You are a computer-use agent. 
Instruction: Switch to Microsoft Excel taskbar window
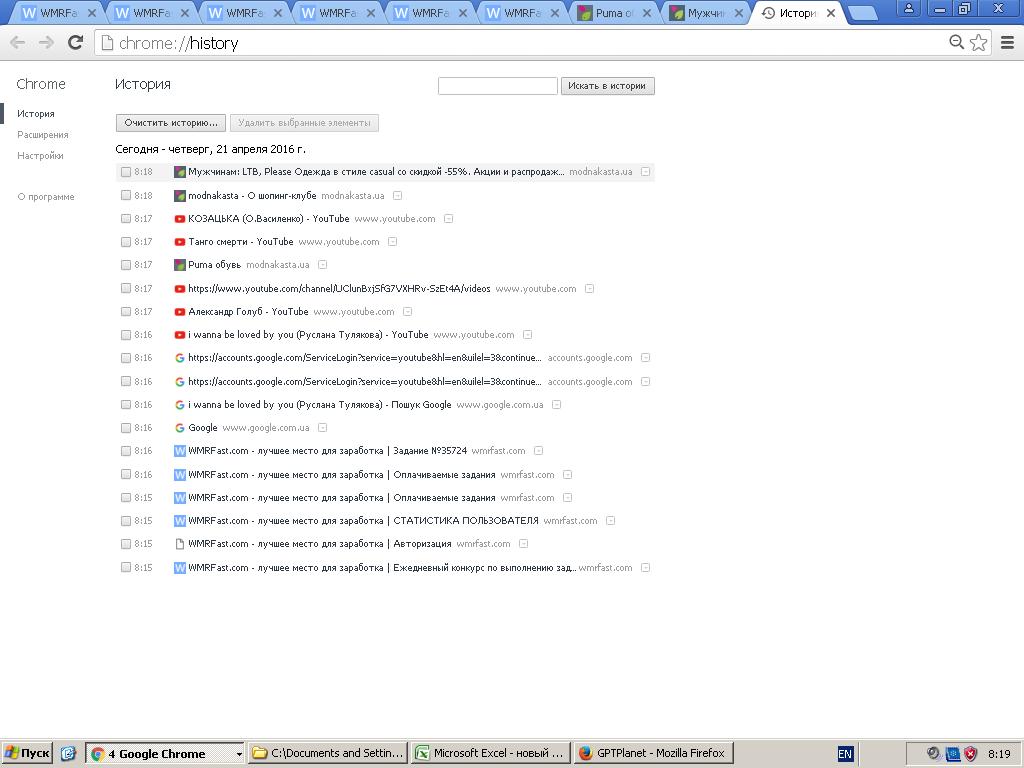point(490,754)
